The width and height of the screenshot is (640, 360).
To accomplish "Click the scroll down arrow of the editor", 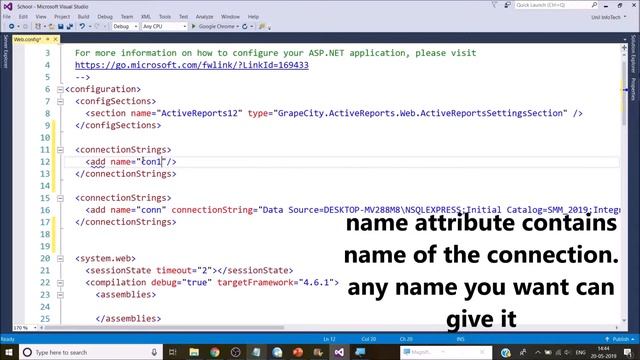I will tap(624, 321).
